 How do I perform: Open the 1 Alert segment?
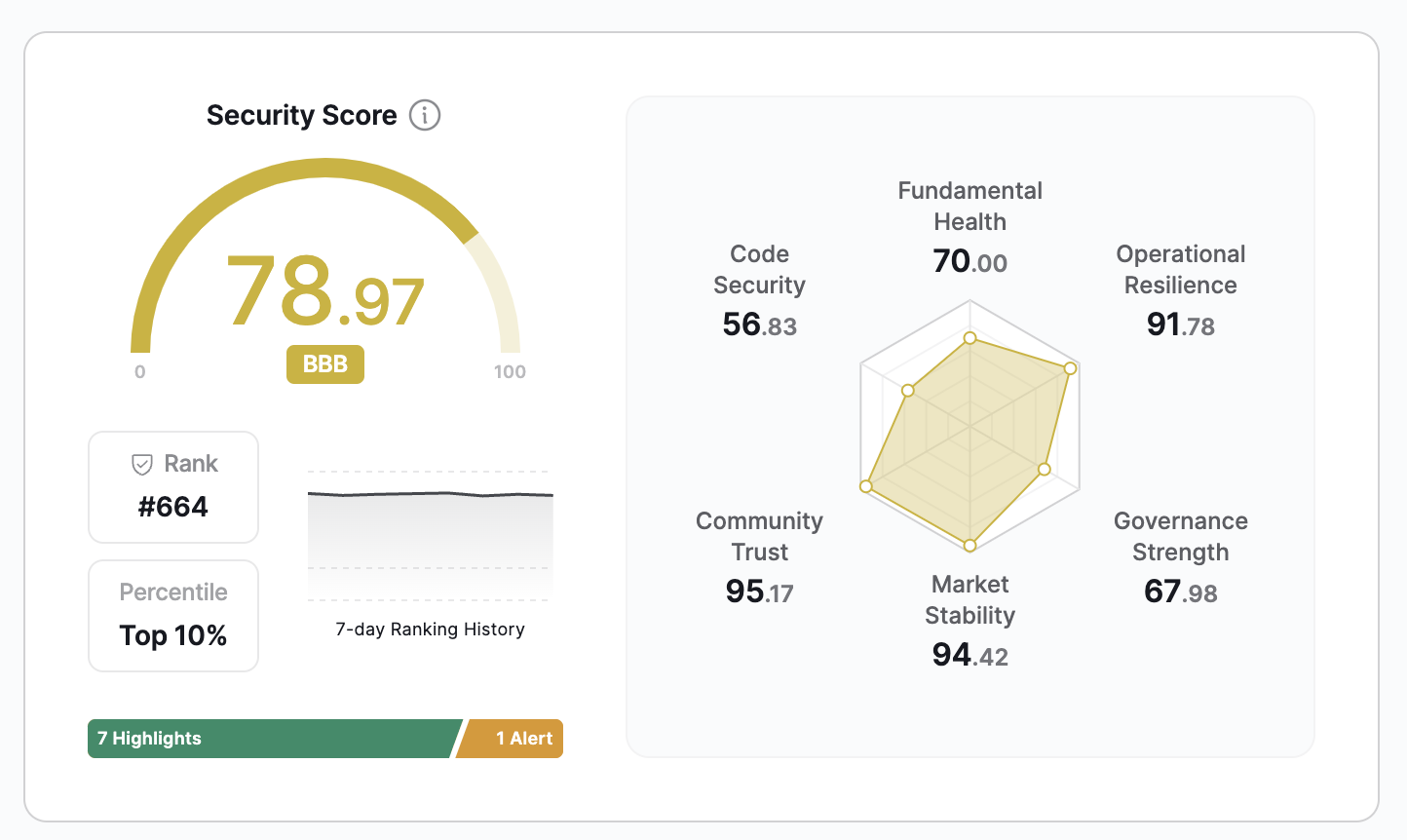[513, 739]
